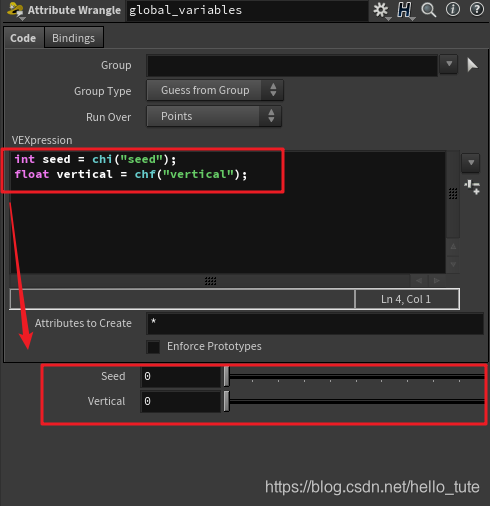The image size is (490, 506).
Task: Click the chi("seed") code line
Action: [x=95, y=159]
